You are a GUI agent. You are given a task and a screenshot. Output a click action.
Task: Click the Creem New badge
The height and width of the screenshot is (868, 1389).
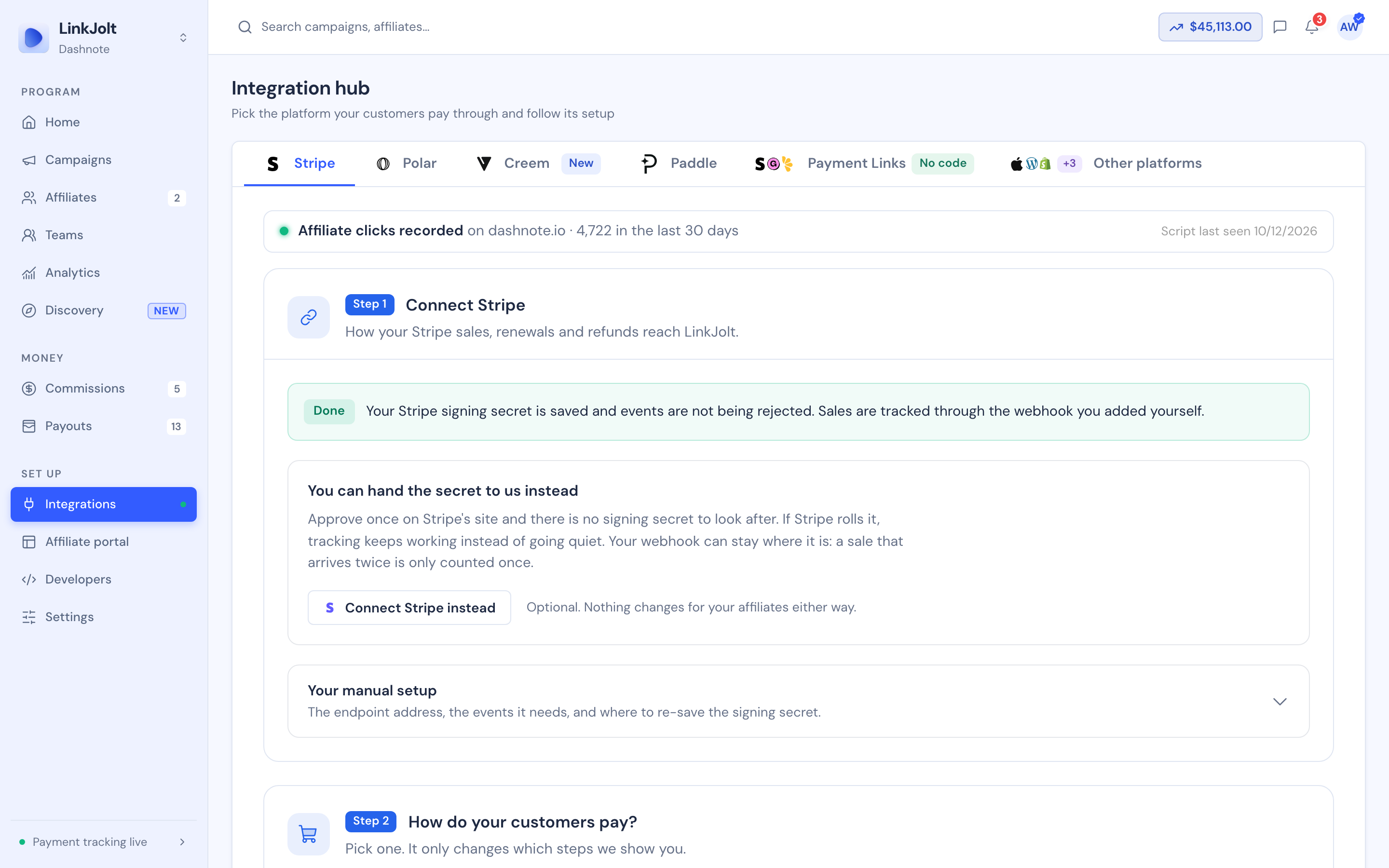pyautogui.click(x=581, y=163)
